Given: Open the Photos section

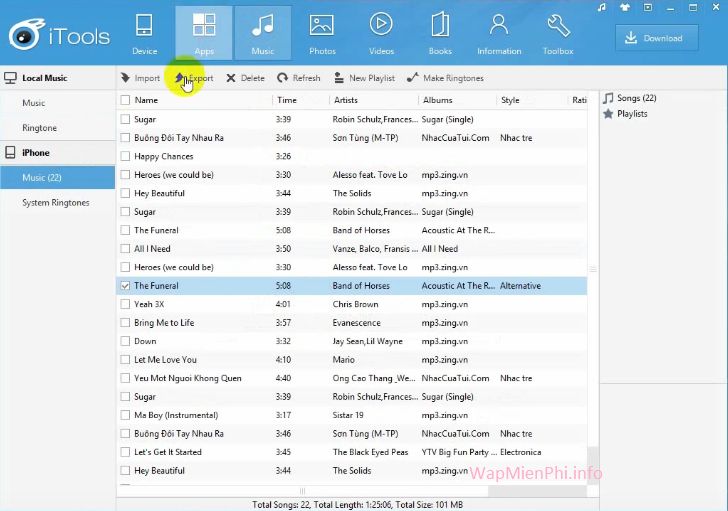Looking at the screenshot, I should pyautogui.click(x=322, y=33).
